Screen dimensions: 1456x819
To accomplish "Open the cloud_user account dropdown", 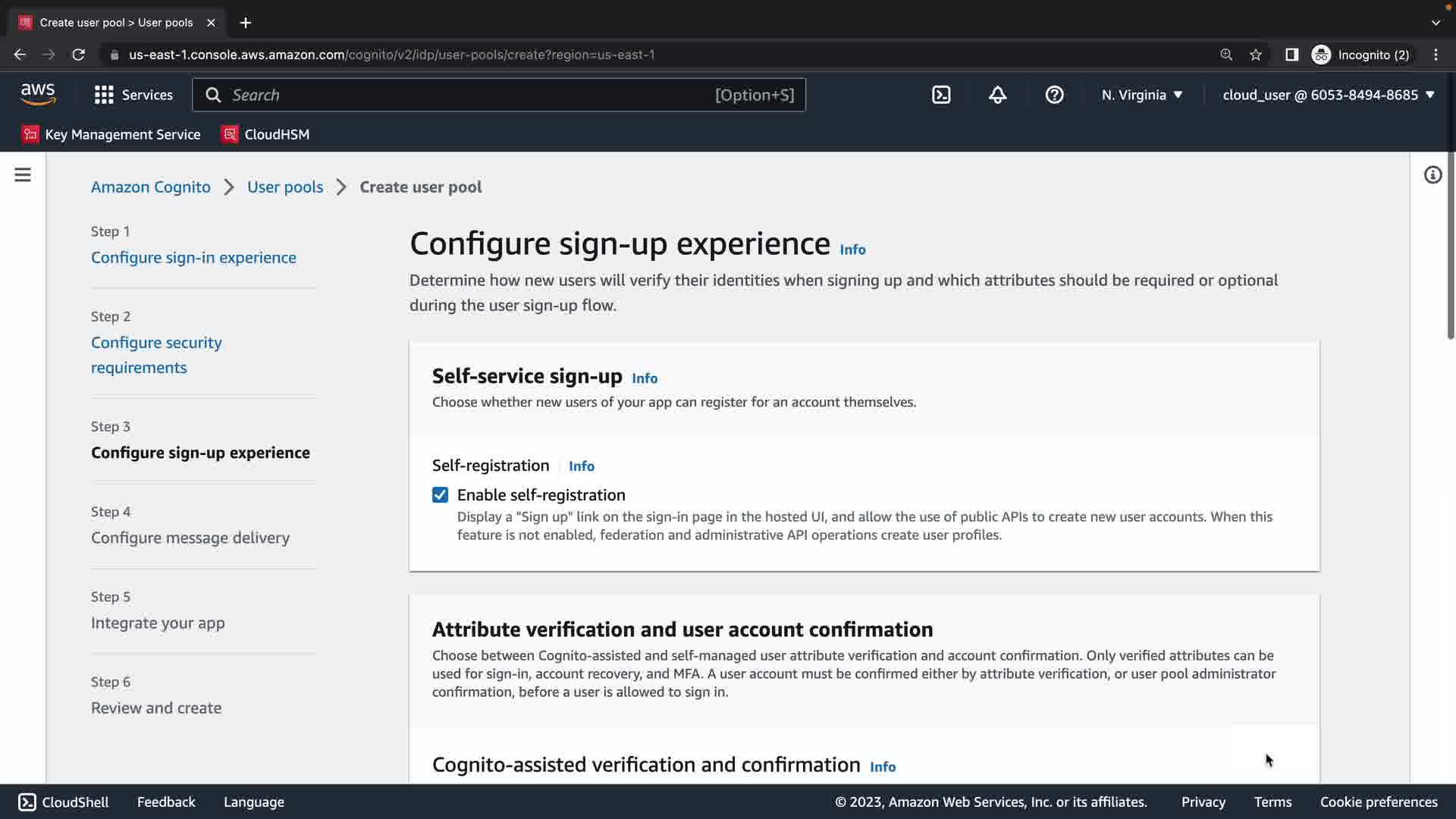I will tap(1329, 95).
